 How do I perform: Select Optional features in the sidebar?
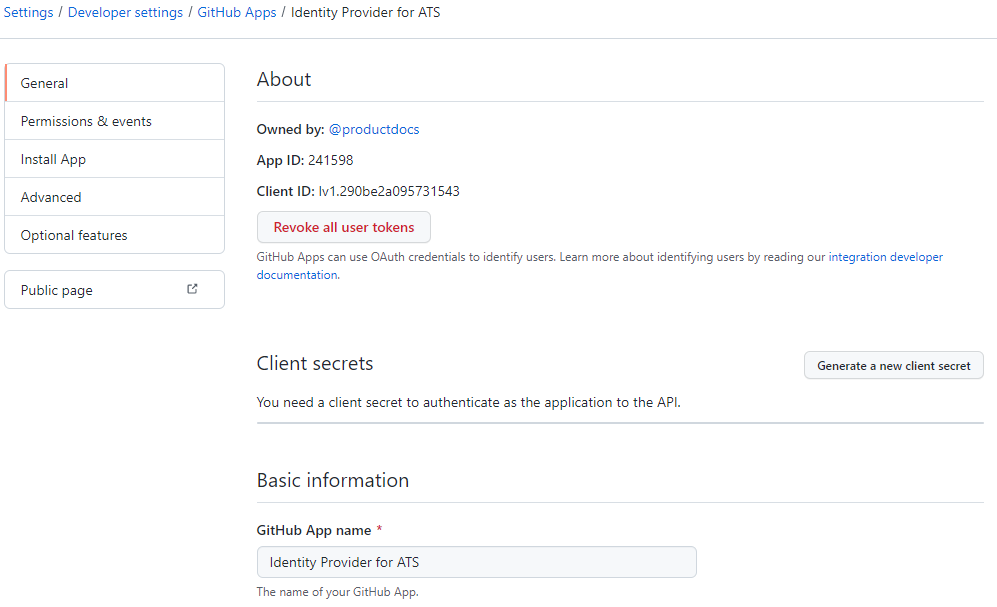pos(74,235)
